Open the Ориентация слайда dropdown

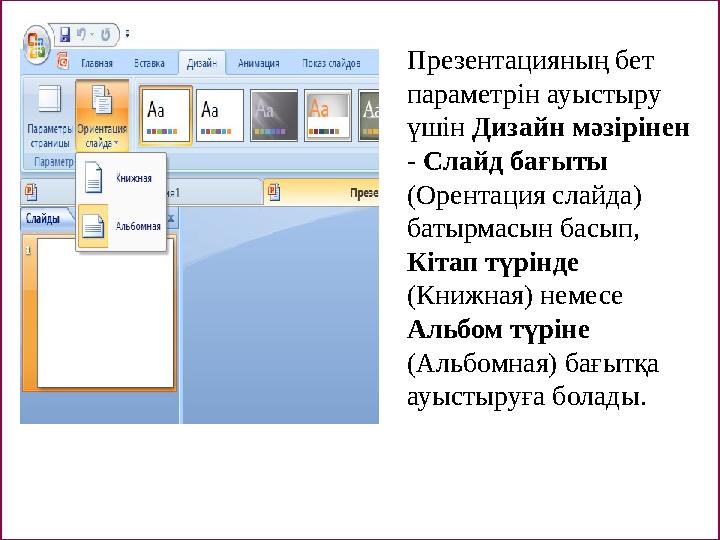point(101,116)
